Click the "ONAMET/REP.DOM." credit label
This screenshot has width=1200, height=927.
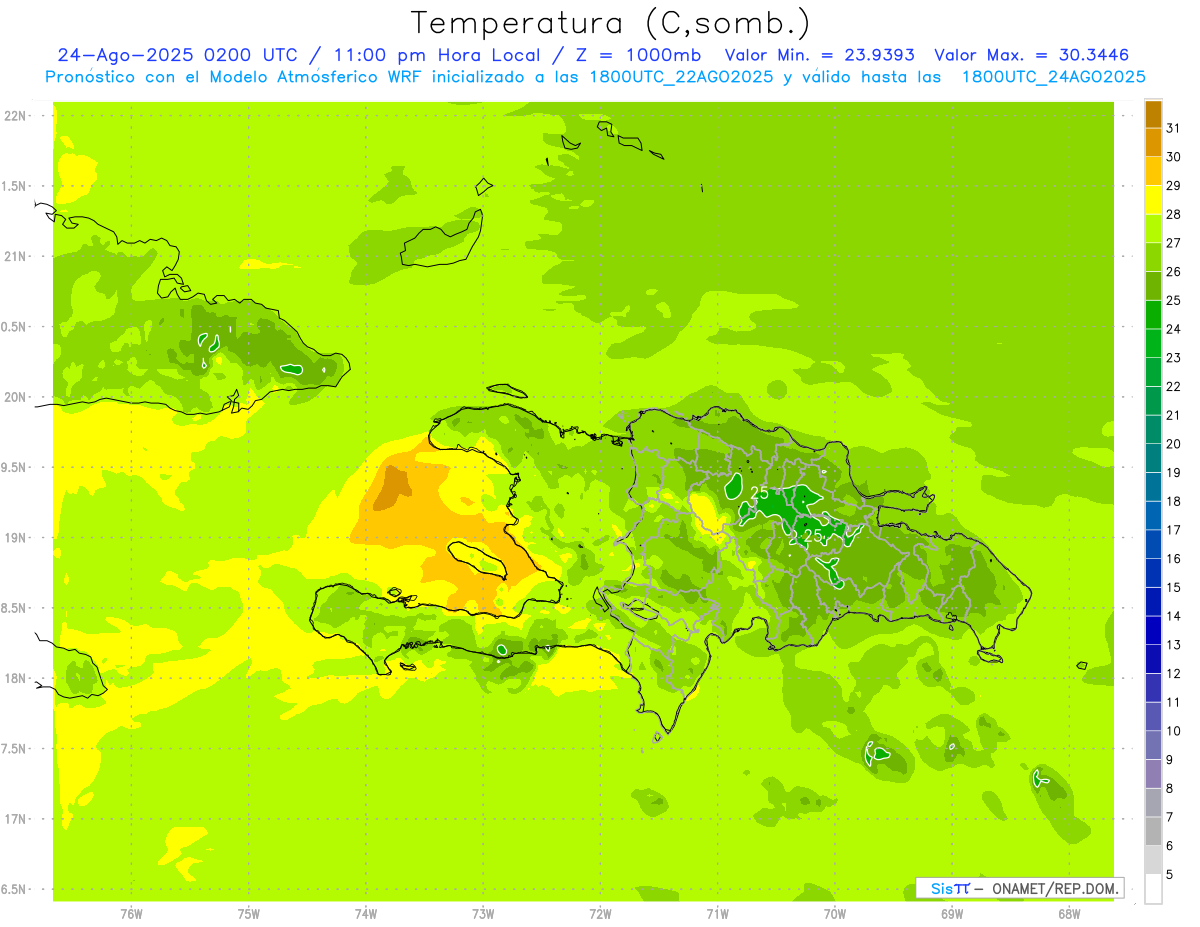coord(1054,888)
